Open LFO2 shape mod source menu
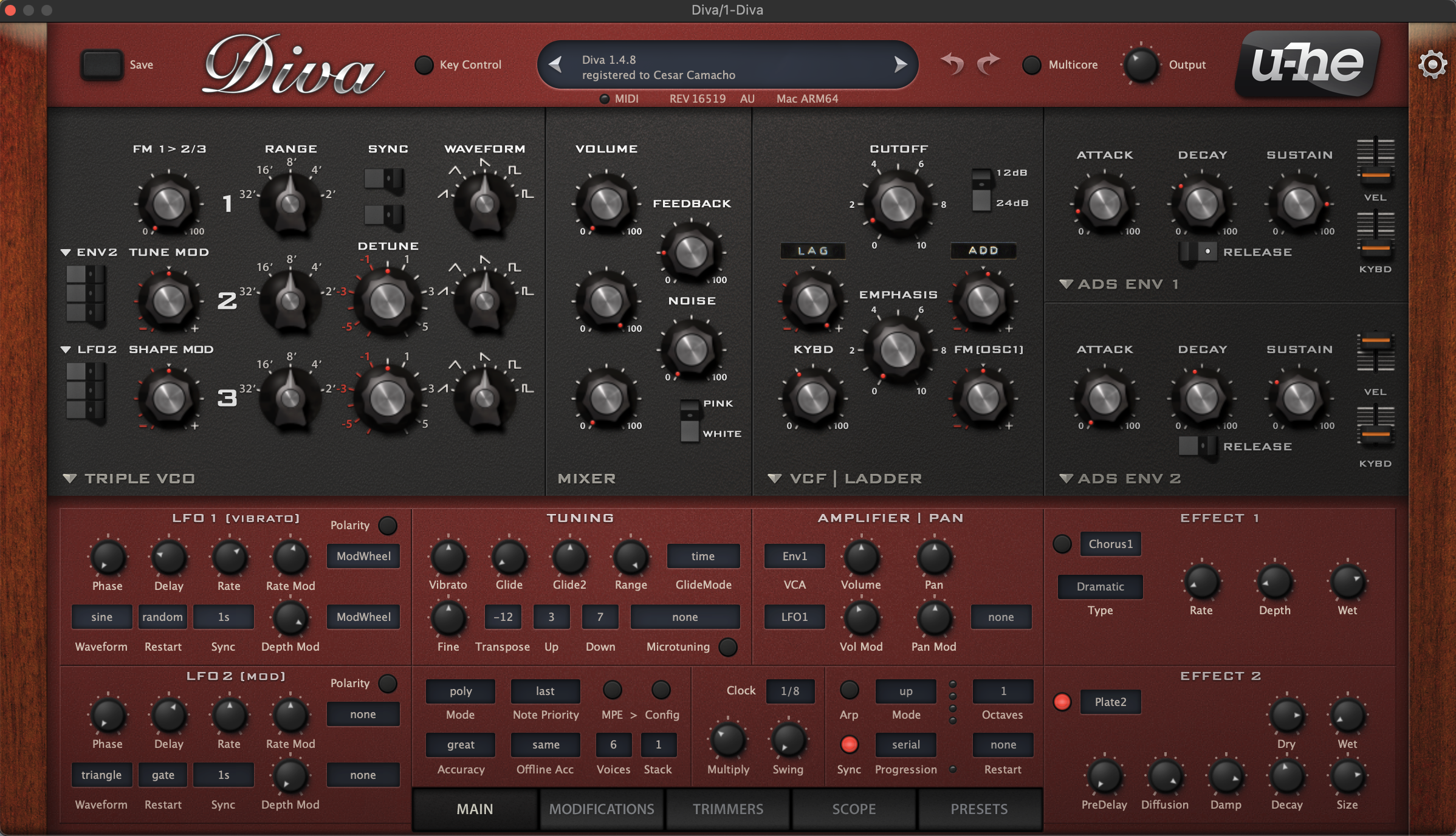1456x836 pixels. [89, 349]
